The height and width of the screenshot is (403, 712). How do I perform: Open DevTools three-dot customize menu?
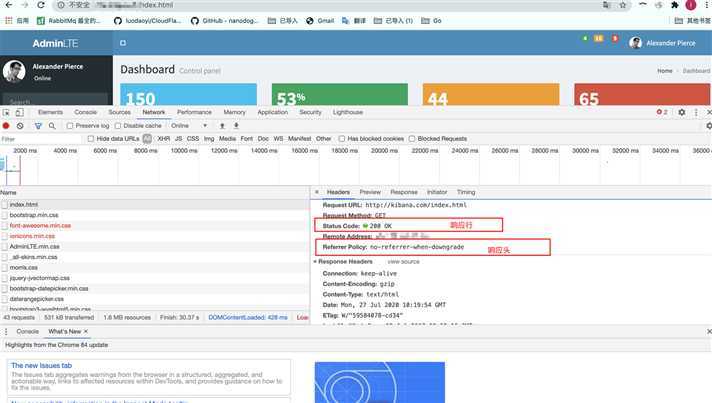click(696, 112)
